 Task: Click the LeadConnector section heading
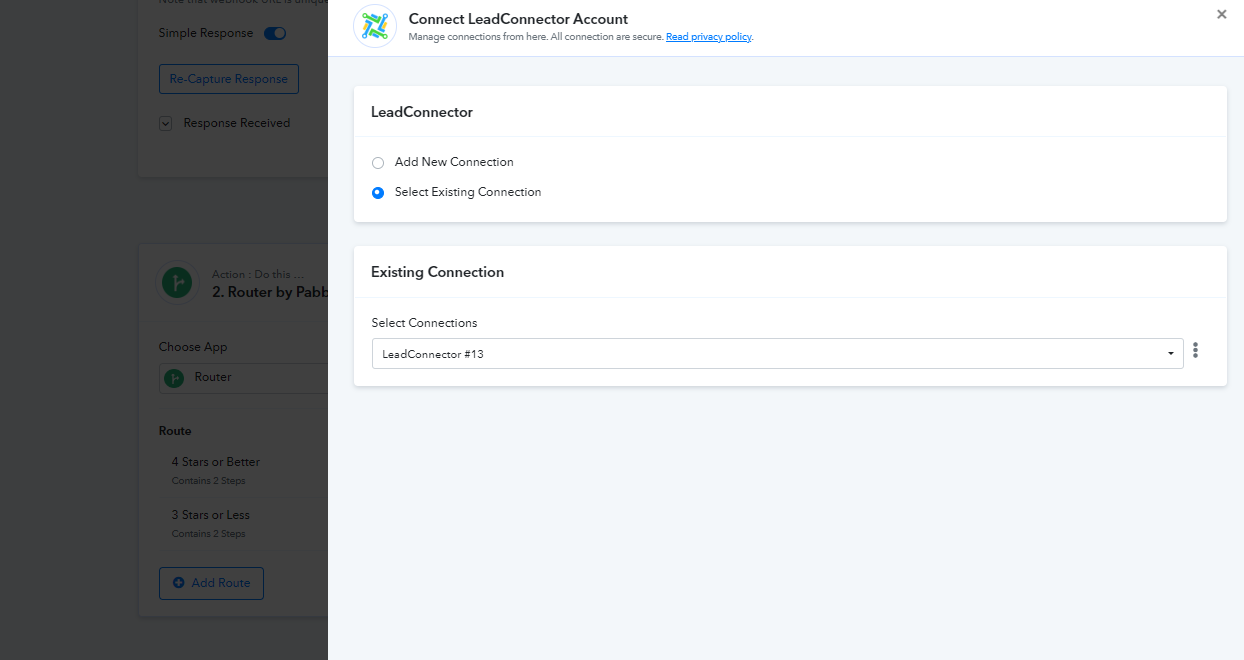(x=422, y=112)
